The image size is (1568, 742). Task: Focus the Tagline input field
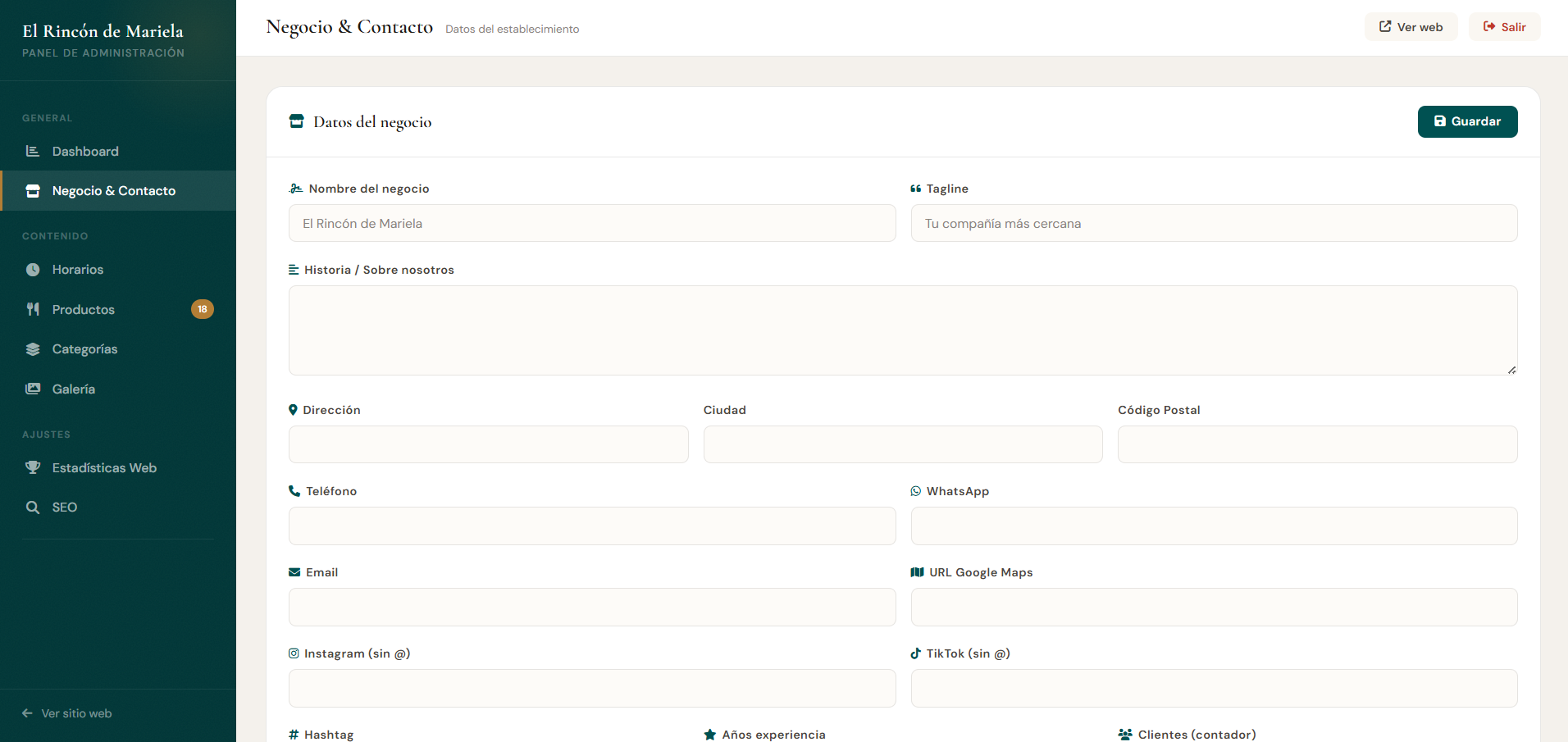(1214, 223)
